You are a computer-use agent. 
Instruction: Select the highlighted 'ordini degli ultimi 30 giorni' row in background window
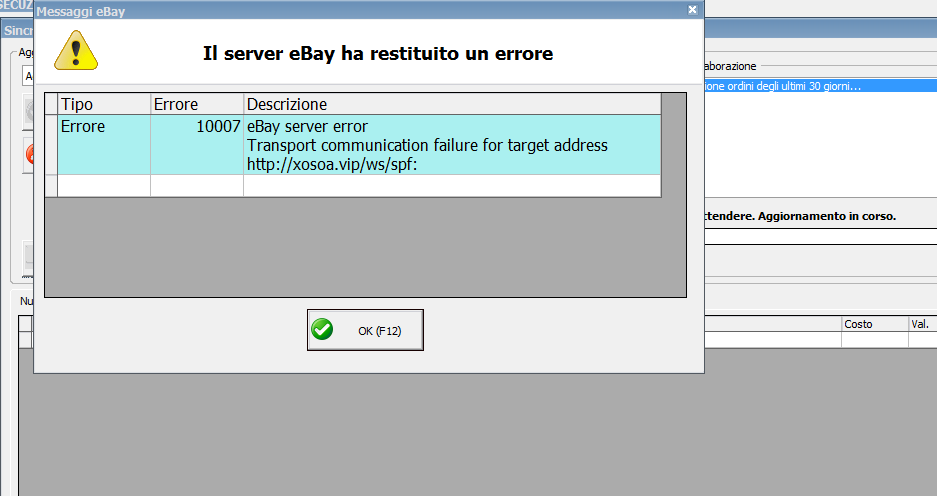tap(820, 86)
